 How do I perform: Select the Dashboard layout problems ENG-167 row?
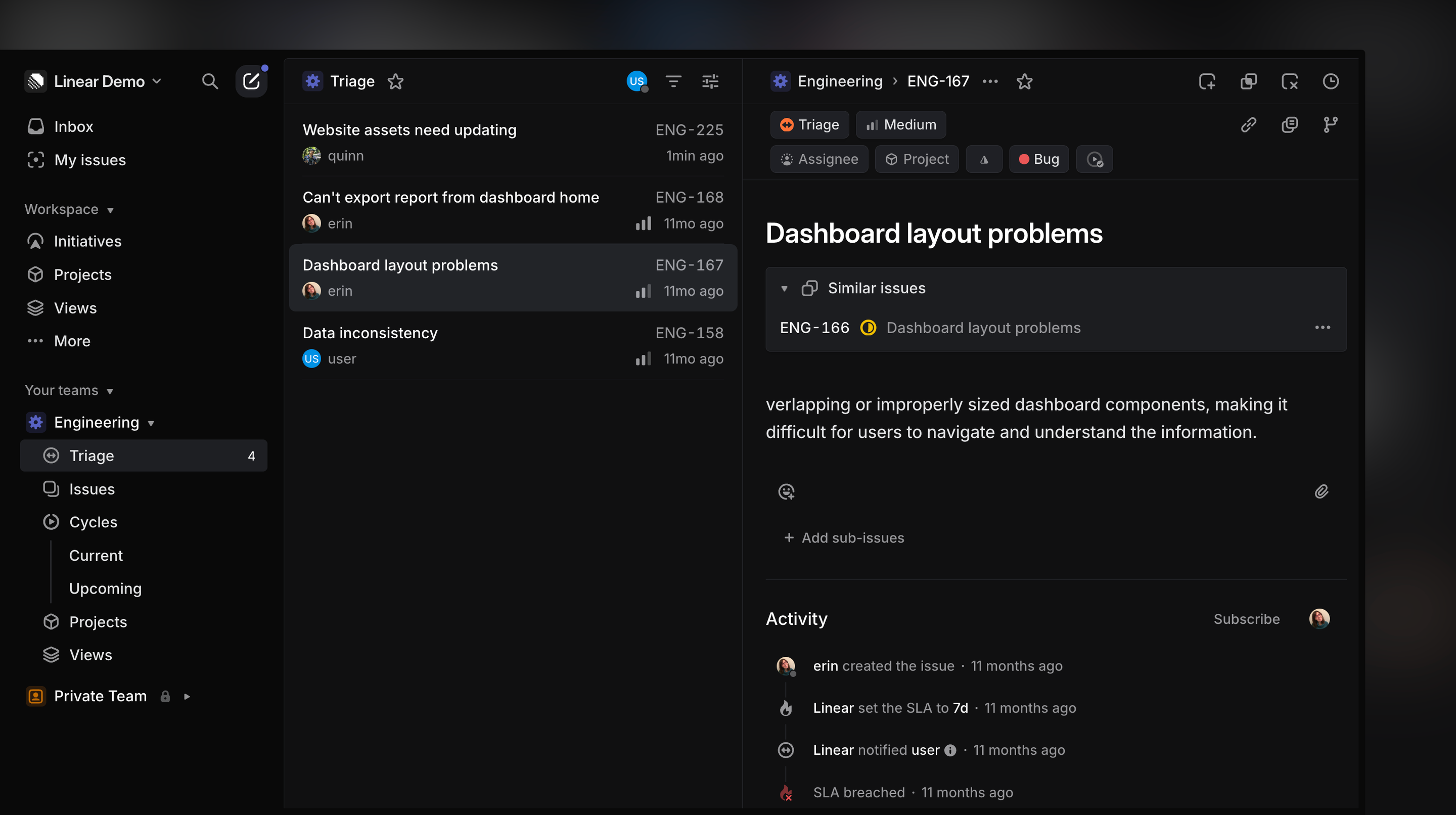coord(513,278)
